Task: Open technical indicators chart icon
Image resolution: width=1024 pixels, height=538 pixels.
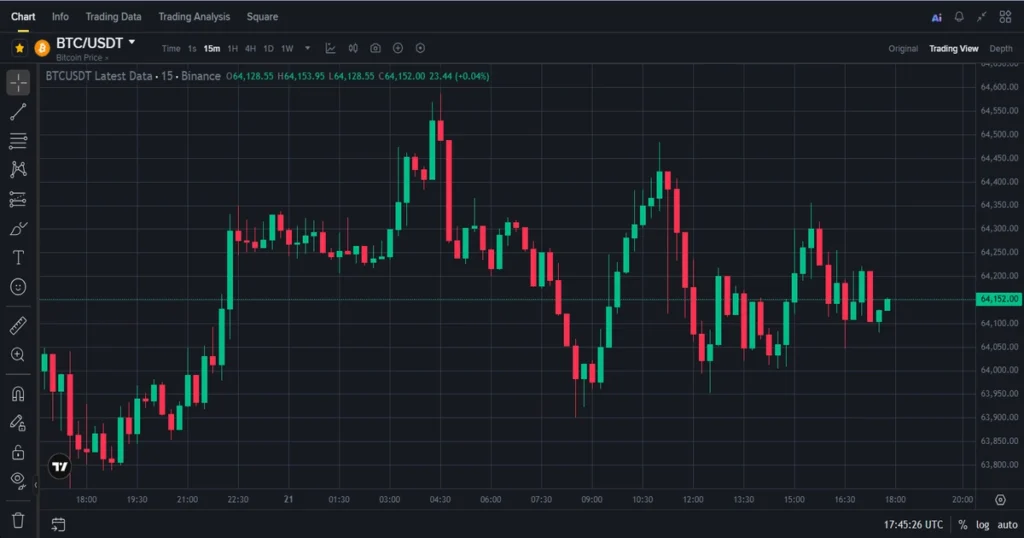Action: (330, 48)
